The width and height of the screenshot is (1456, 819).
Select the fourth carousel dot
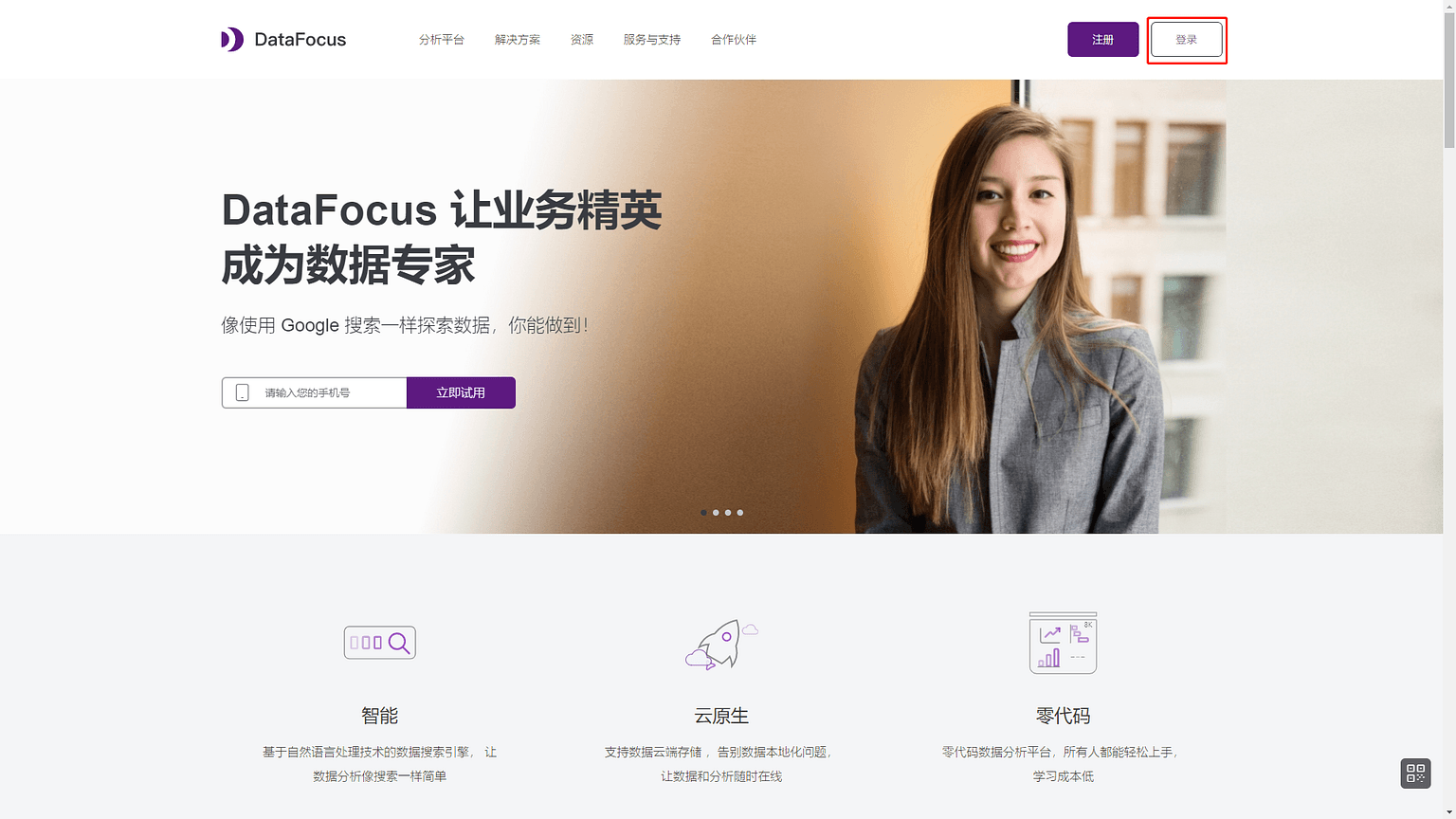click(x=740, y=513)
